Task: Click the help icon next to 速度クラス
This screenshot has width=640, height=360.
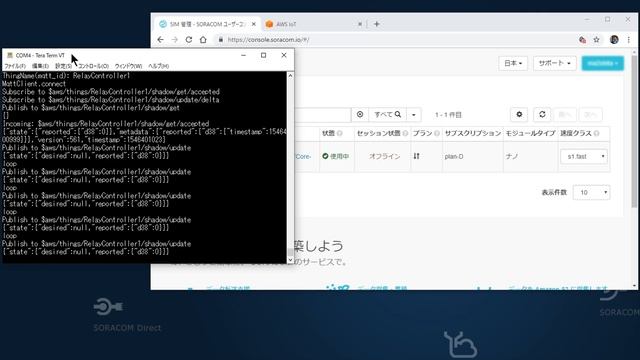Action: [x=596, y=133]
